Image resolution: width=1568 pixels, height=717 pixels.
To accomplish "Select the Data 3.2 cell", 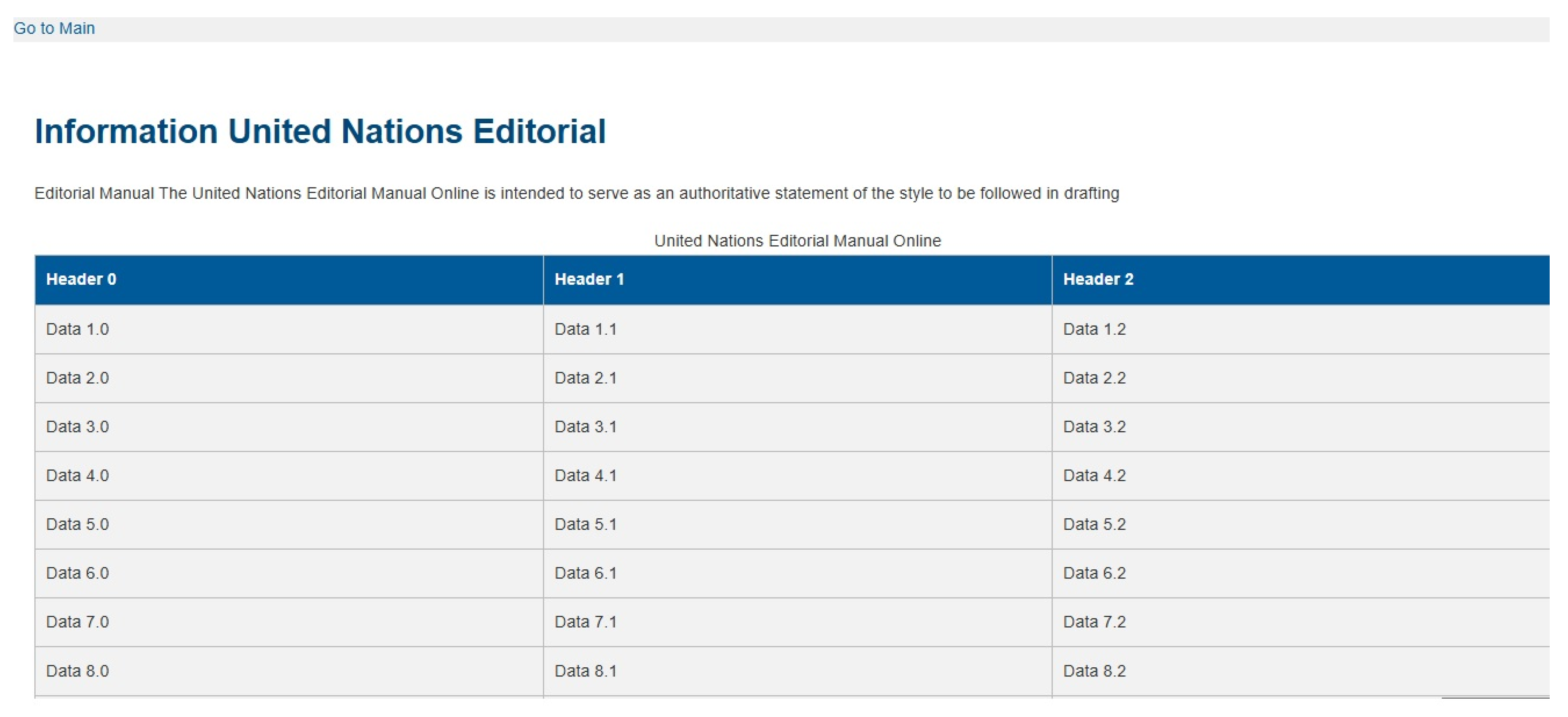I will [x=1301, y=427].
